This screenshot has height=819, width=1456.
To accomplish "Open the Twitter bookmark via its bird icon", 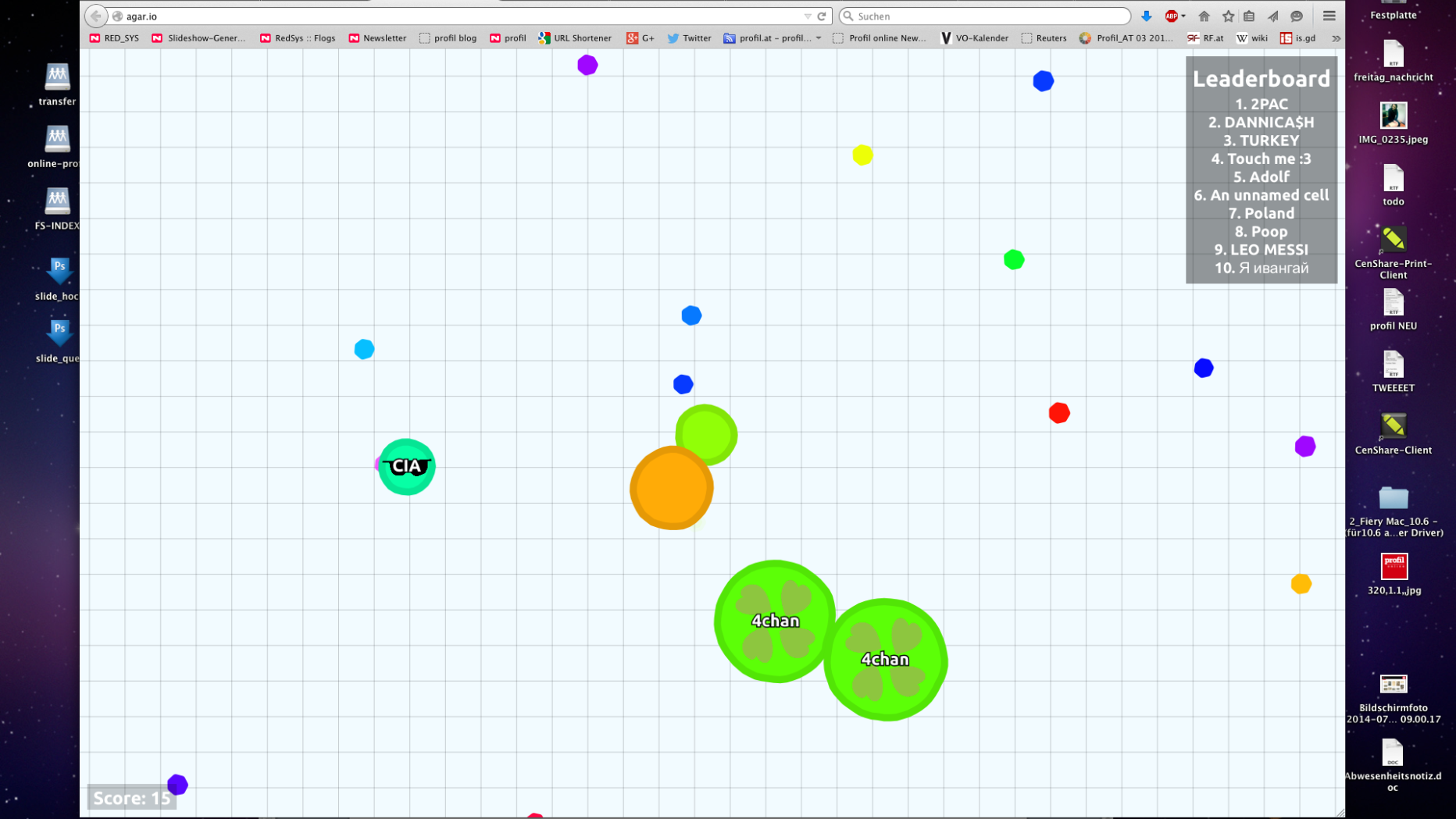I will [x=673, y=37].
